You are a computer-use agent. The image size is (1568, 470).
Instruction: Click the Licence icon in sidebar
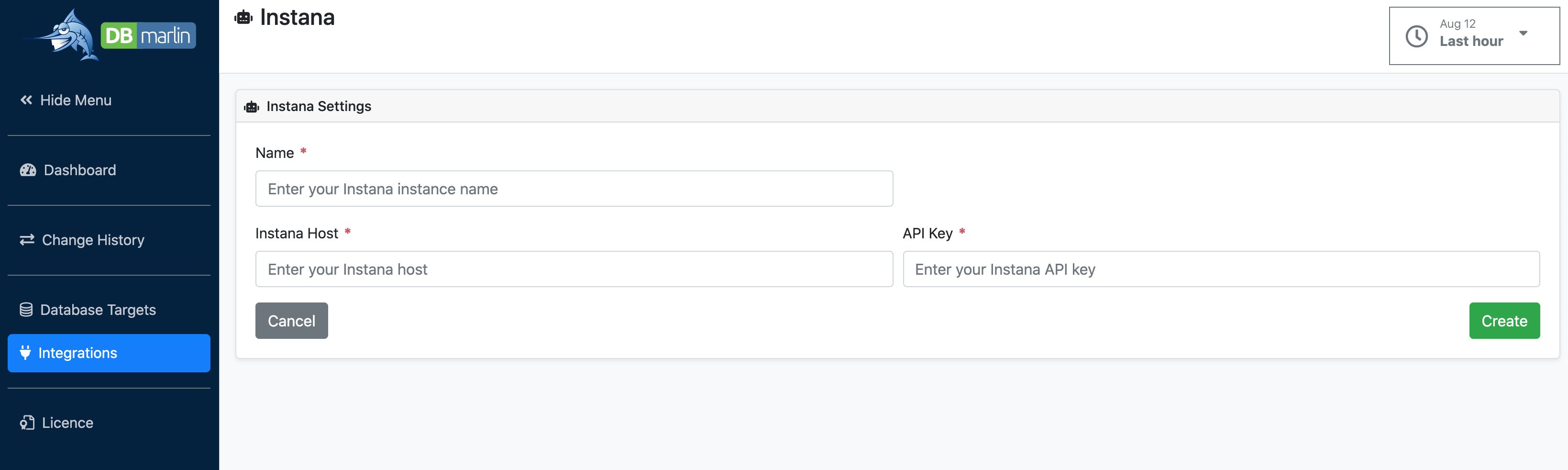click(27, 423)
